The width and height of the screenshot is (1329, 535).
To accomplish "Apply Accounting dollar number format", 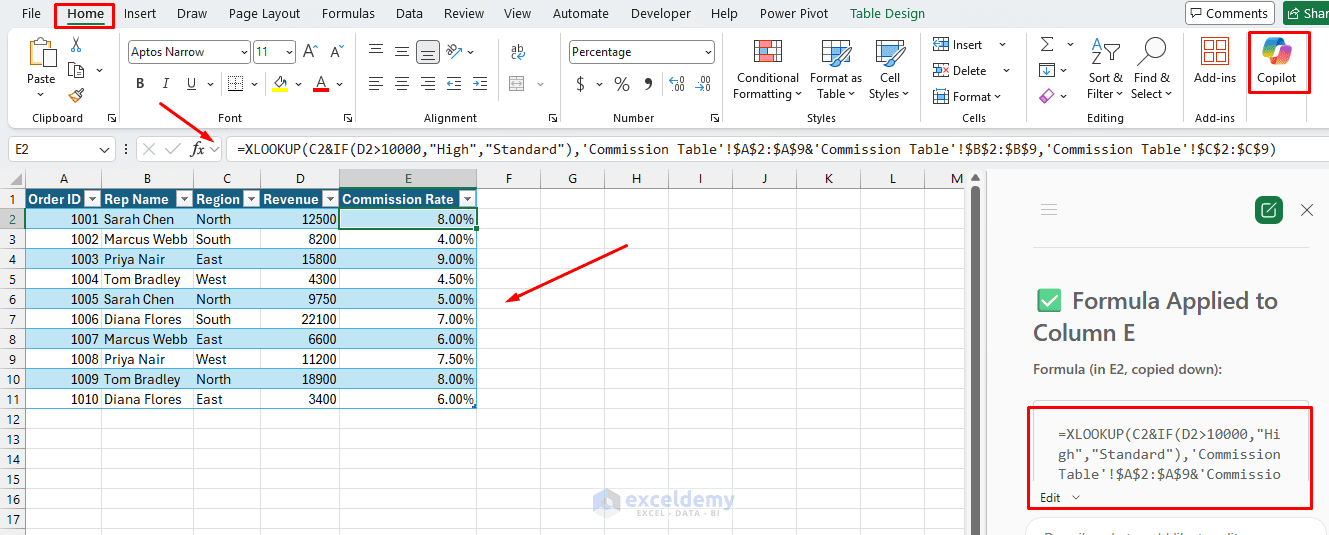I will tap(580, 84).
